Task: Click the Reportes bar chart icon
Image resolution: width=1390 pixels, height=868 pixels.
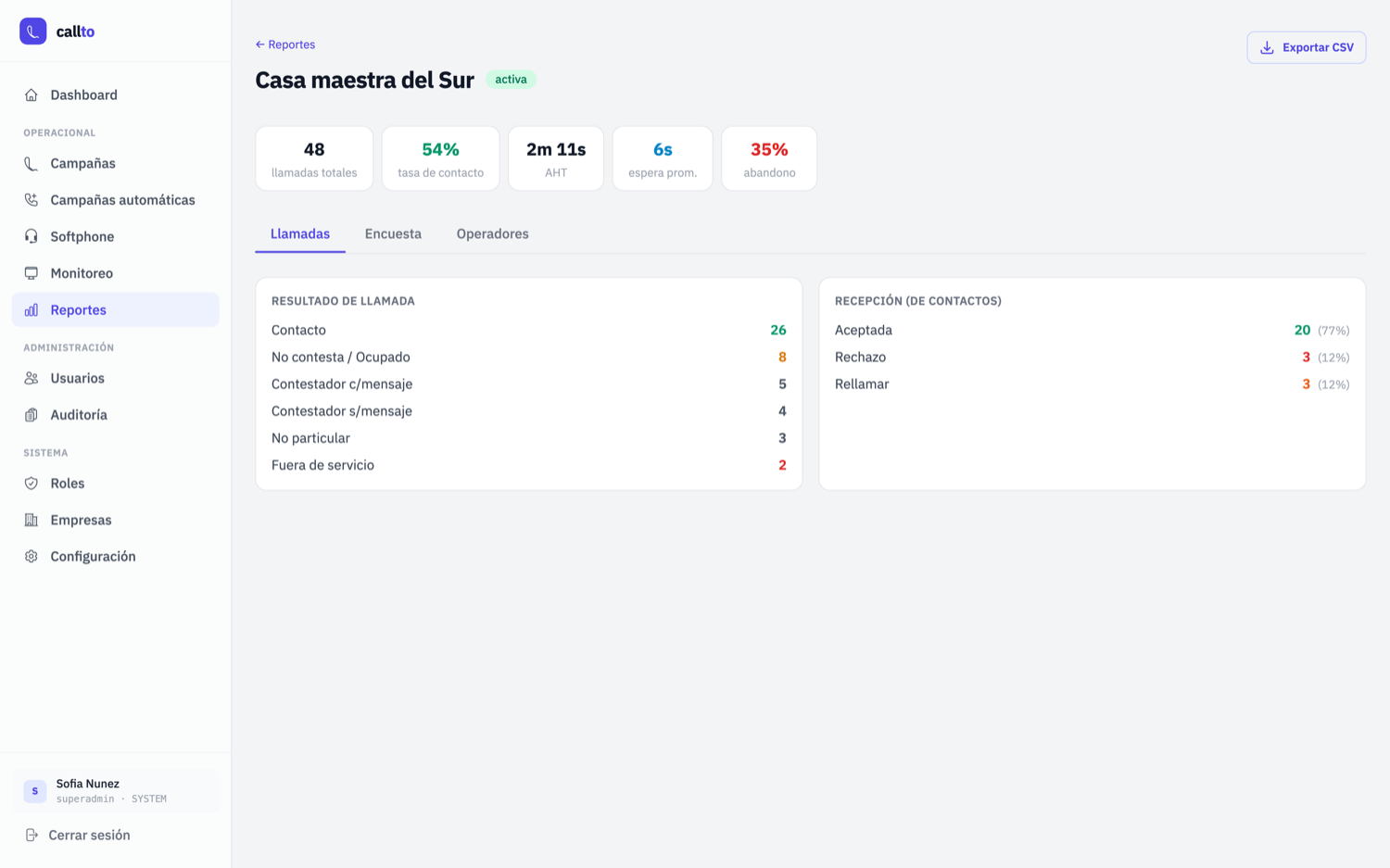Action: pos(32,309)
